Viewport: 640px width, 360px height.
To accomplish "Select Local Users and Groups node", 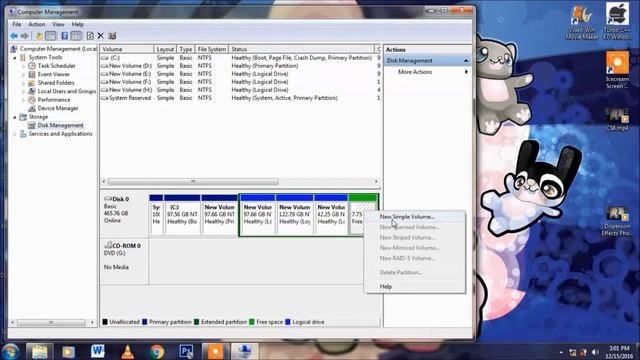I will click(x=67, y=91).
